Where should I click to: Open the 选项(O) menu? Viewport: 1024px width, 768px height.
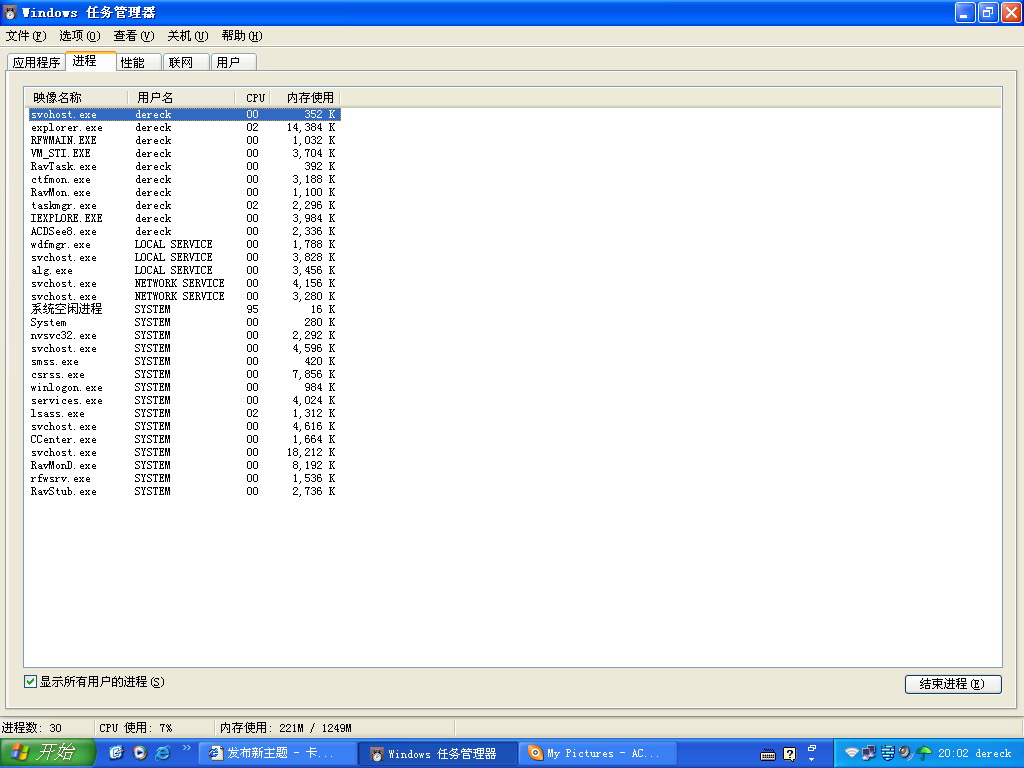(80, 36)
